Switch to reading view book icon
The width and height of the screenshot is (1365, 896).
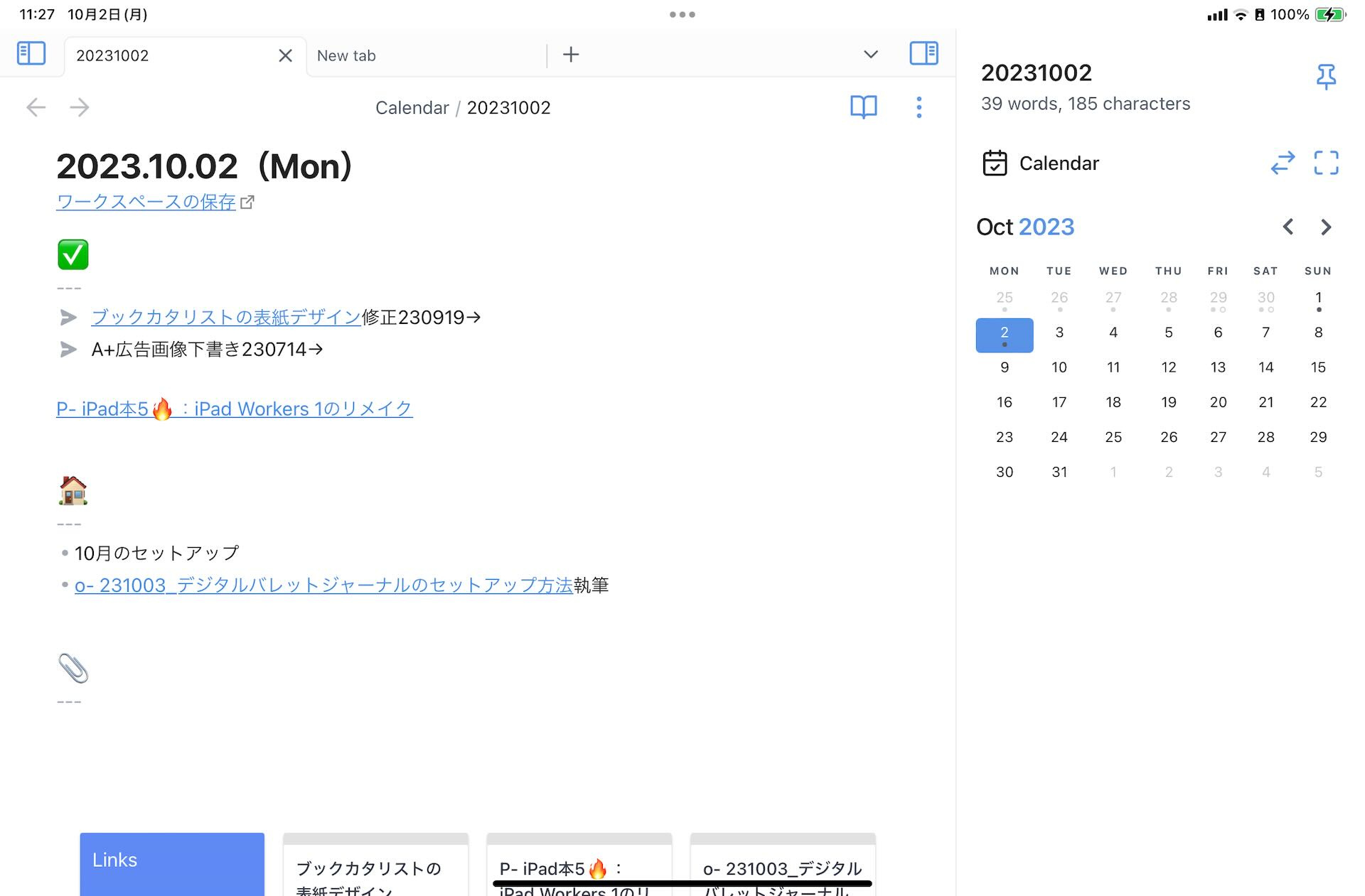[x=863, y=107]
